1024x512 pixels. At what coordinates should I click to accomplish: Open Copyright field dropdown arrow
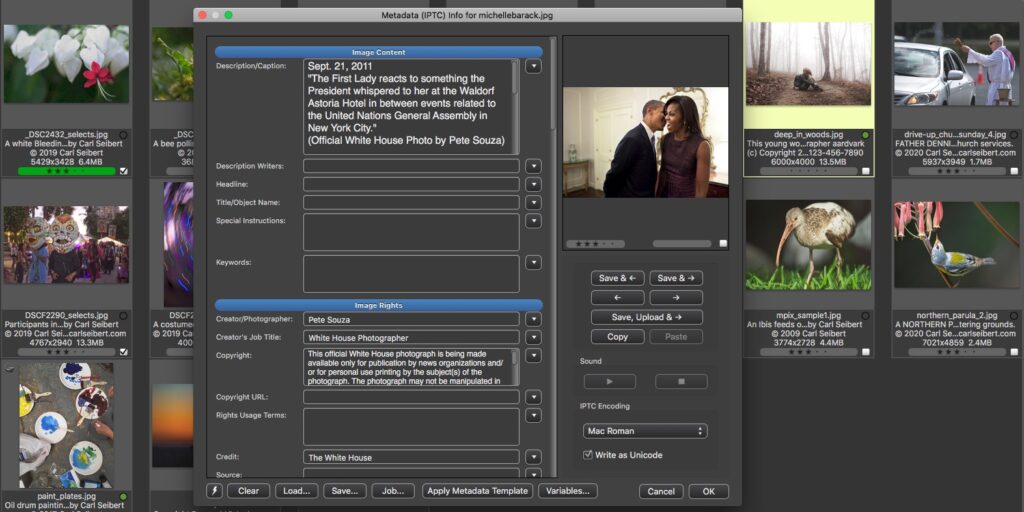point(534,355)
